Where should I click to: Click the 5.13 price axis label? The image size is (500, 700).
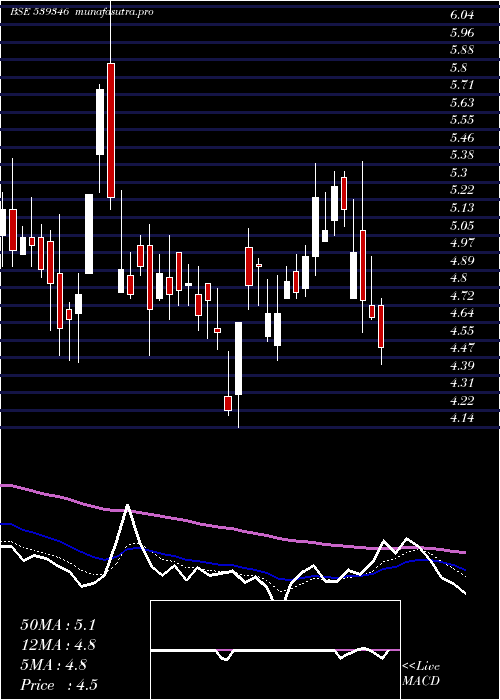(x=462, y=208)
